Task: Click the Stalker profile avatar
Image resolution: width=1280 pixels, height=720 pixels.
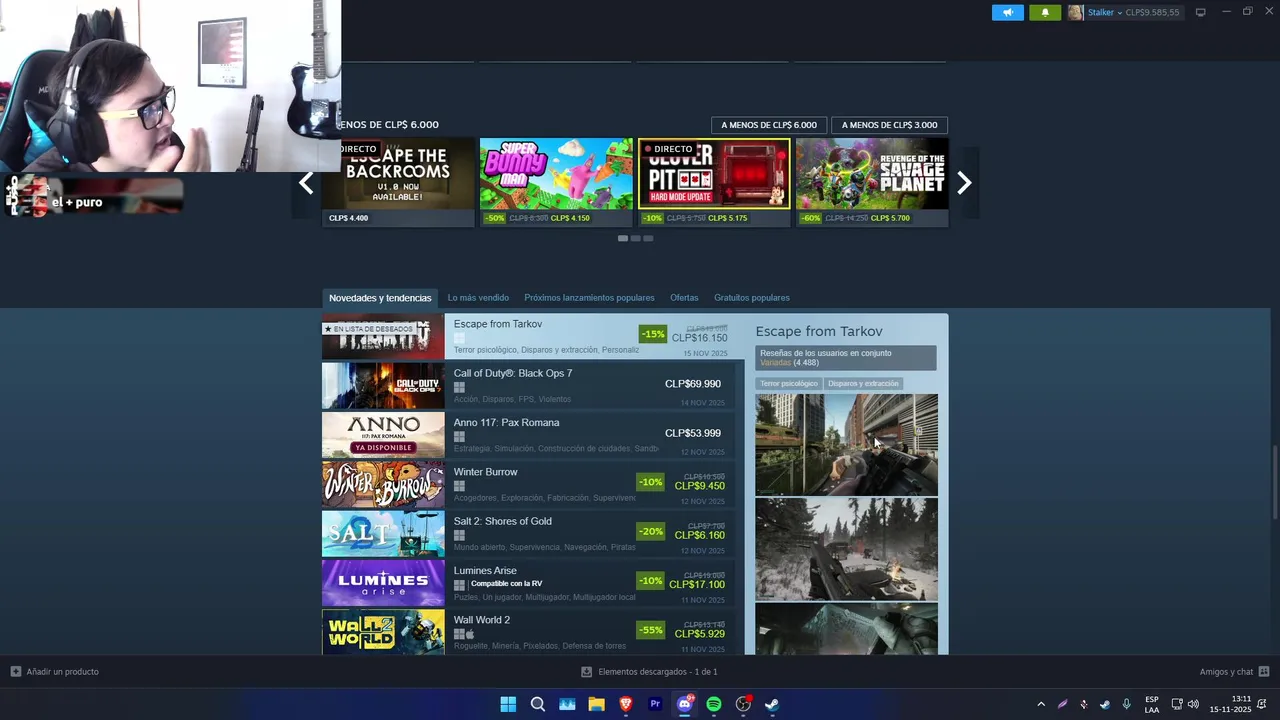Action: point(1076,12)
